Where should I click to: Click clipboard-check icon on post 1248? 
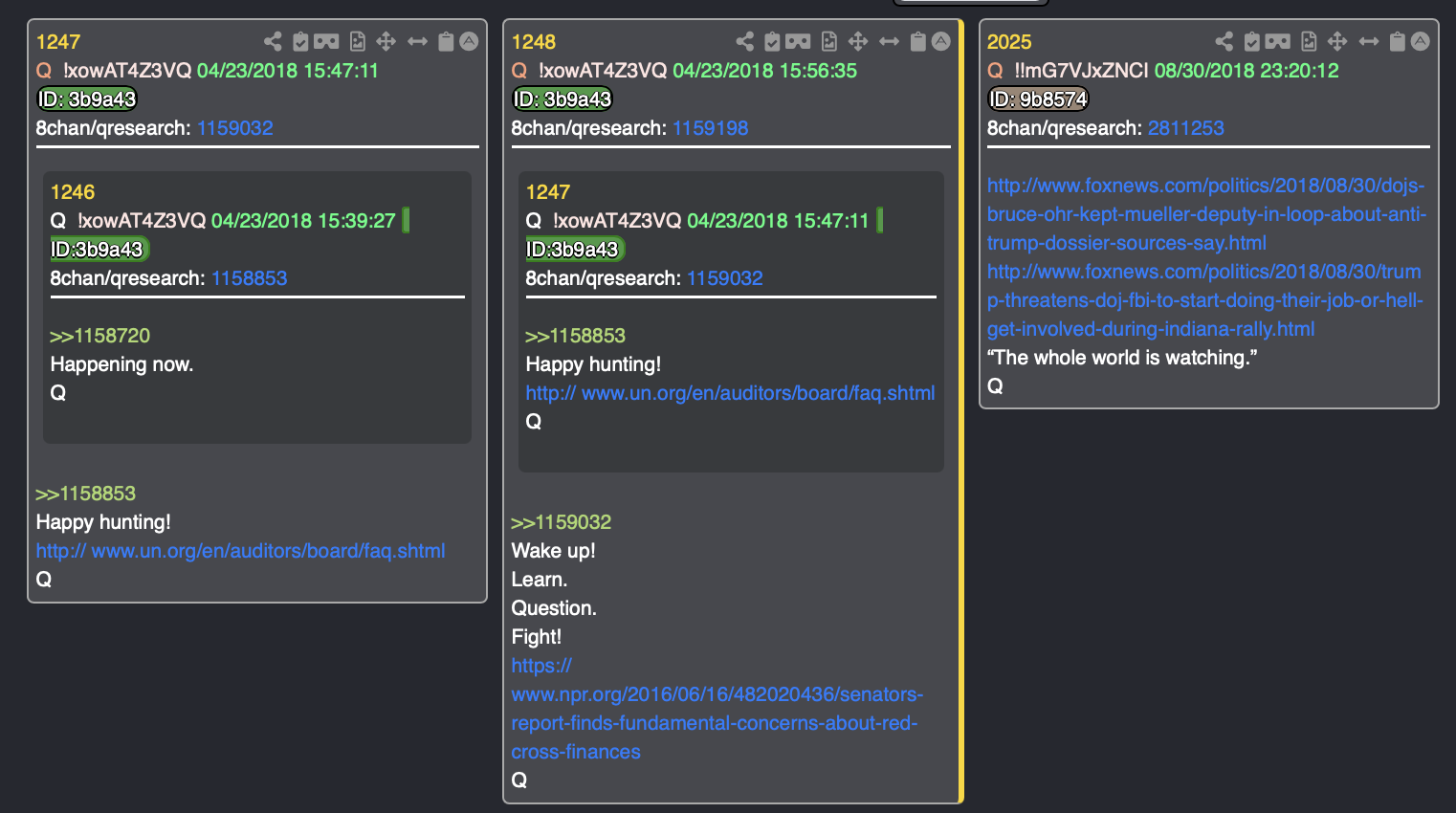tap(772, 41)
